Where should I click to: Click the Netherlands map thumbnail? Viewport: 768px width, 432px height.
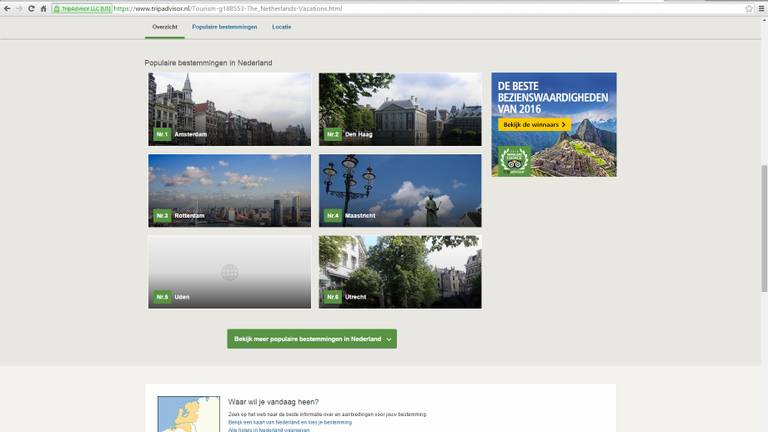pos(189,414)
